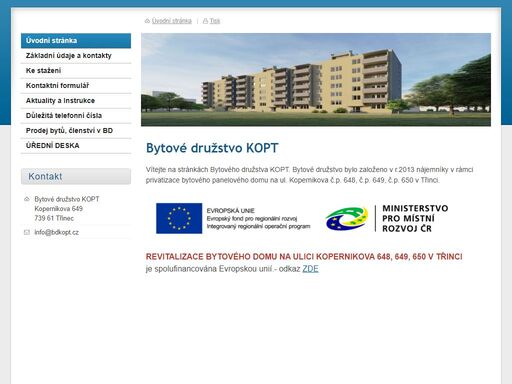
Task: Click the 739 61 Třinec postal line
Action: (54, 218)
